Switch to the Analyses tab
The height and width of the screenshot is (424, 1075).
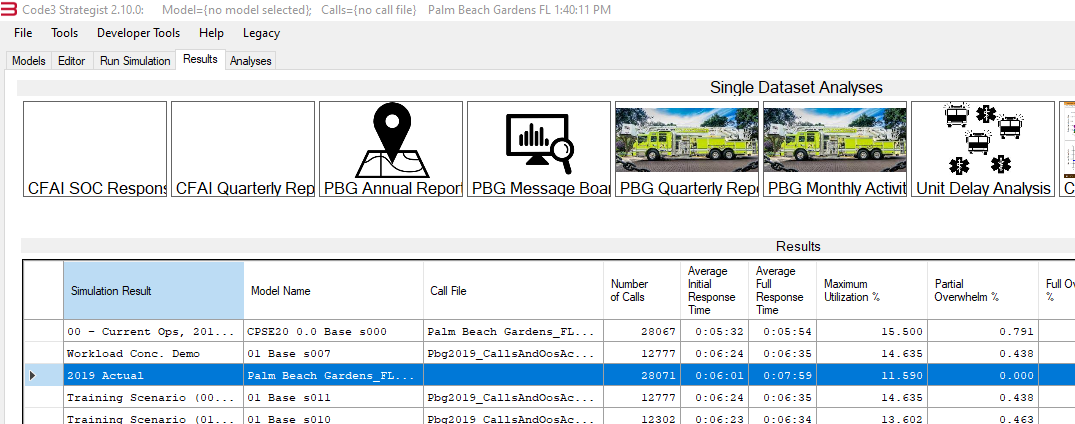click(x=250, y=61)
